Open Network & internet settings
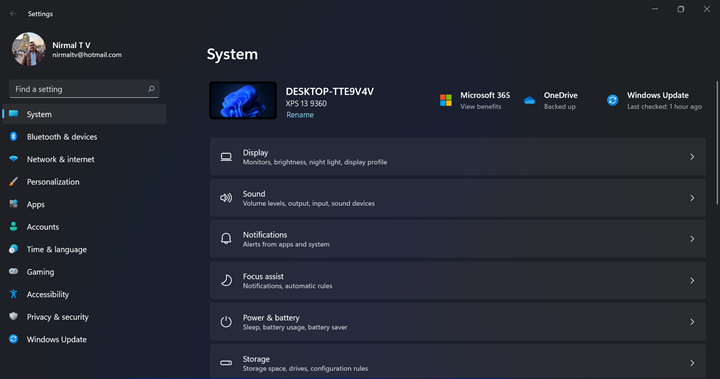 point(60,159)
